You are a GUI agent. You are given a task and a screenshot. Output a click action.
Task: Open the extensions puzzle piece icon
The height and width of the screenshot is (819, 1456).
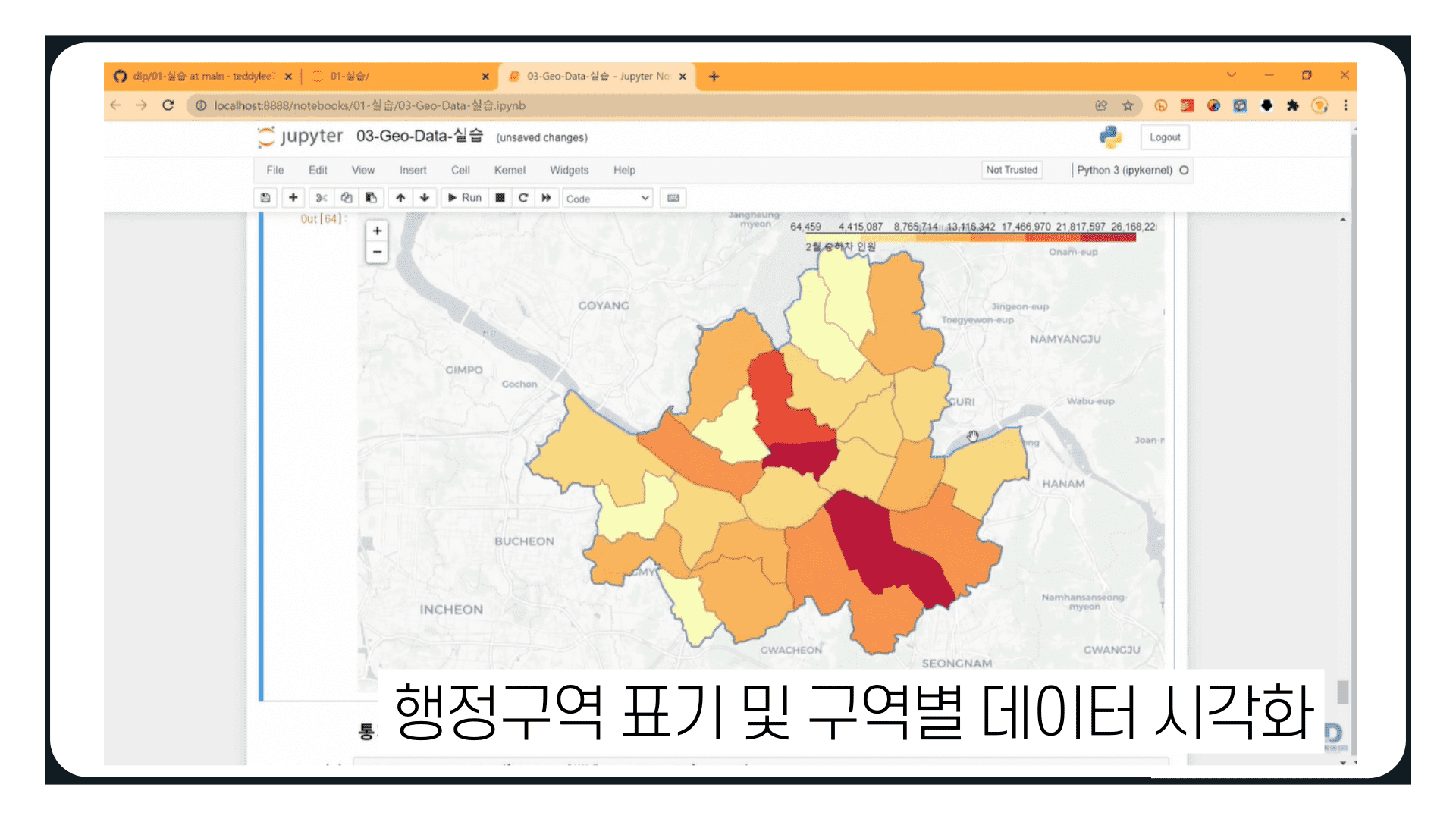1293,105
